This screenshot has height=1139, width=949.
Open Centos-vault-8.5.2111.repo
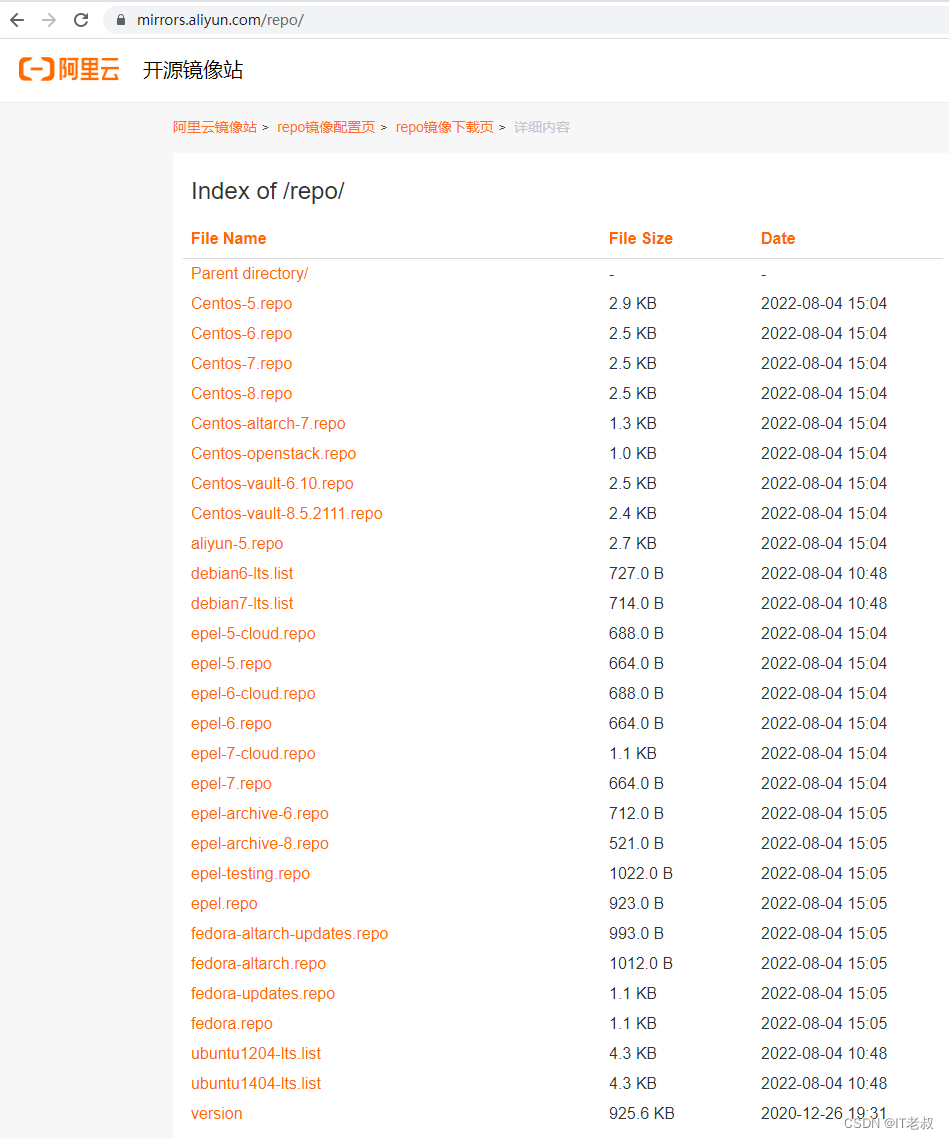(x=286, y=514)
